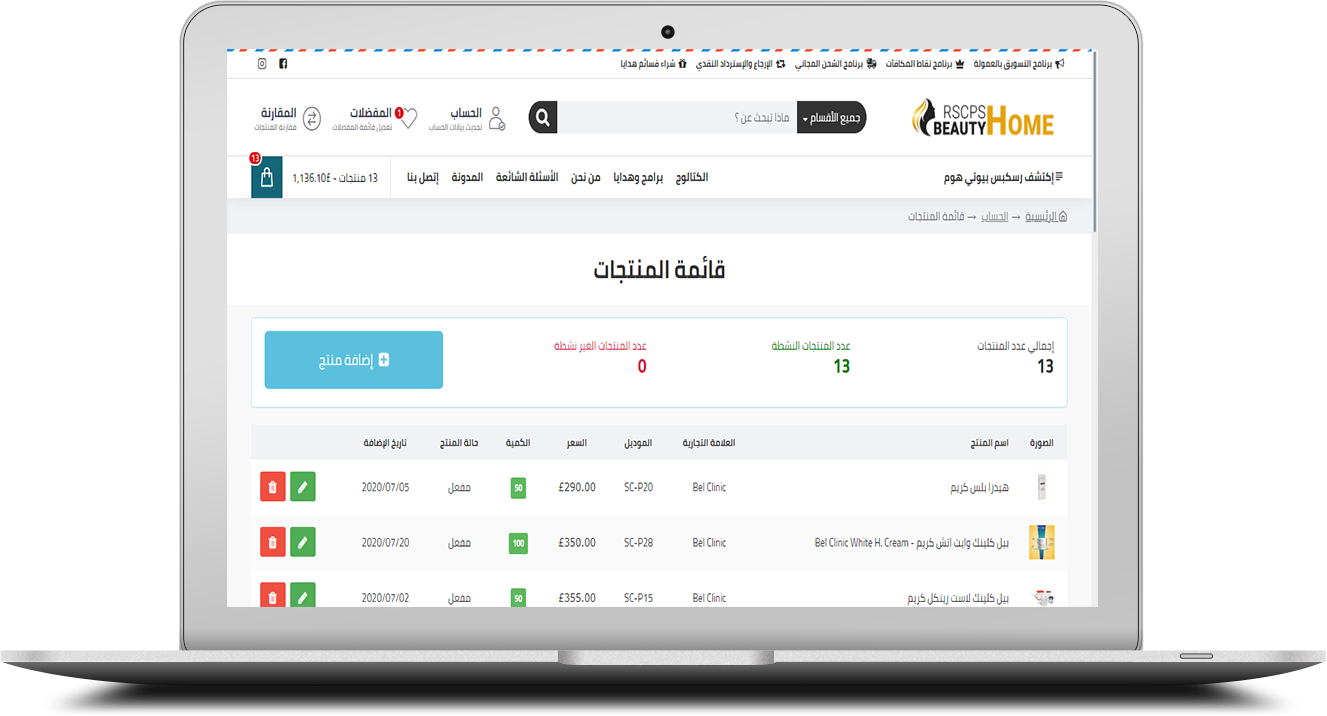Screen dimensions: 1327x716
Task: Edit the SC-P28 product with the green pencil
Action: (302, 542)
